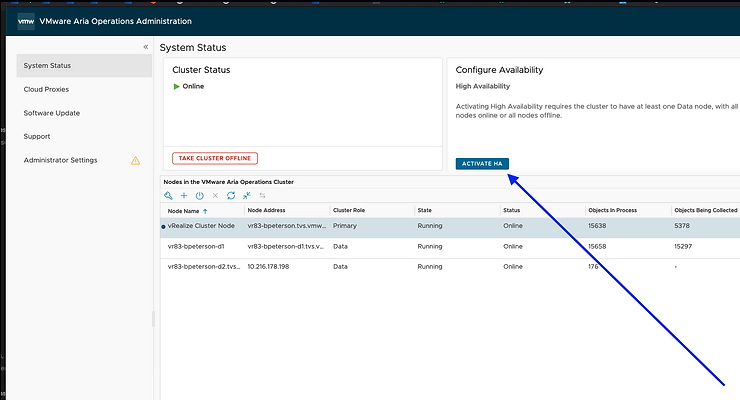Click the 10.216.178.198 node address cell
The height and width of the screenshot is (400, 740).
point(268,267)
